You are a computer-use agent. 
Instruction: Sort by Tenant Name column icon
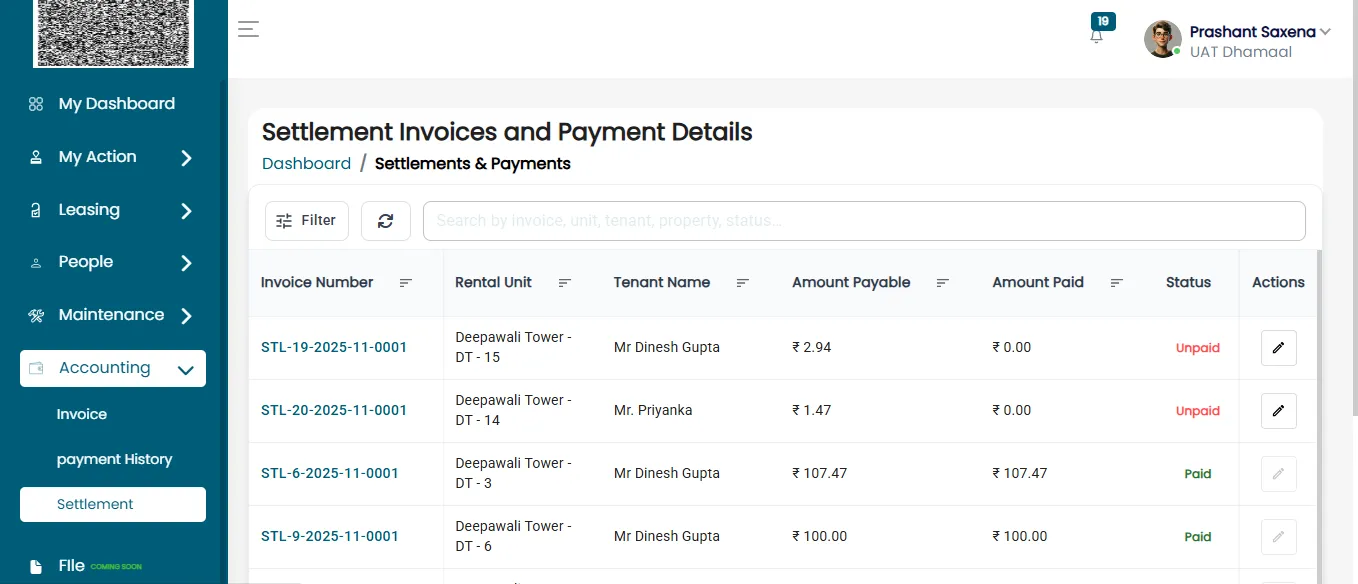tap(743, 283)
